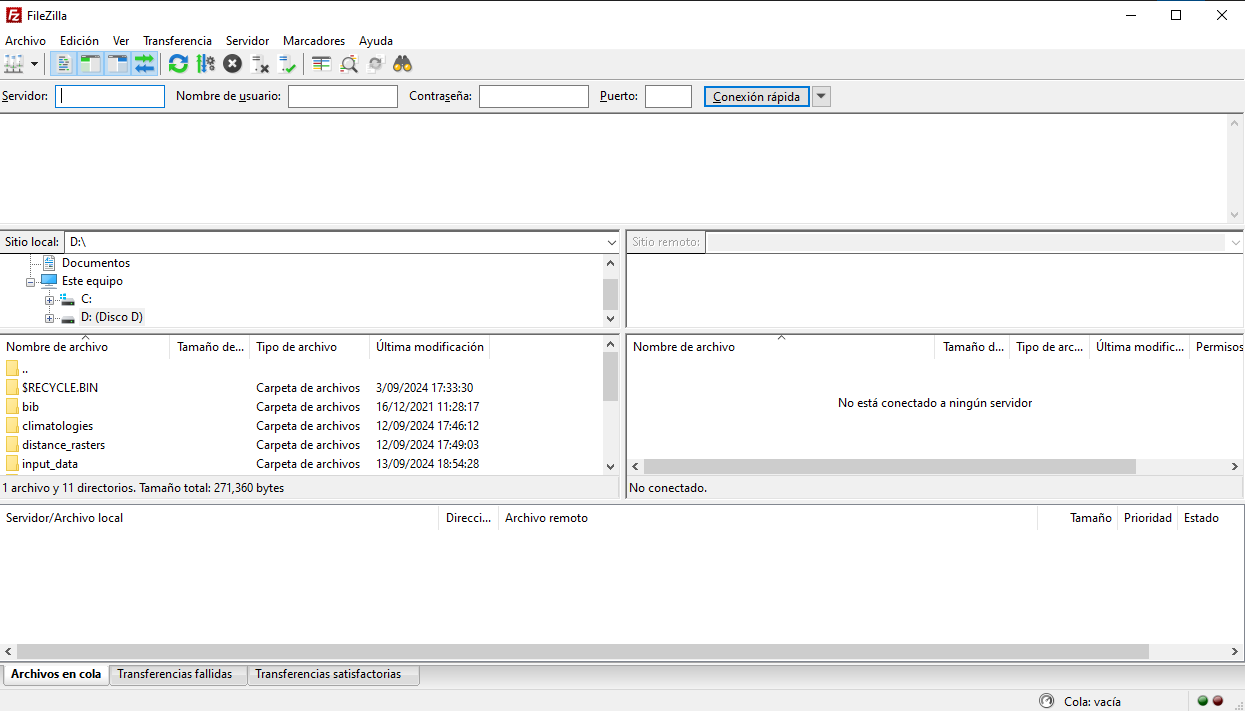The height and width of the screenshot is (713, 1245).
Task: Open the Sitio local path dropdown
Action: (612, 243)
